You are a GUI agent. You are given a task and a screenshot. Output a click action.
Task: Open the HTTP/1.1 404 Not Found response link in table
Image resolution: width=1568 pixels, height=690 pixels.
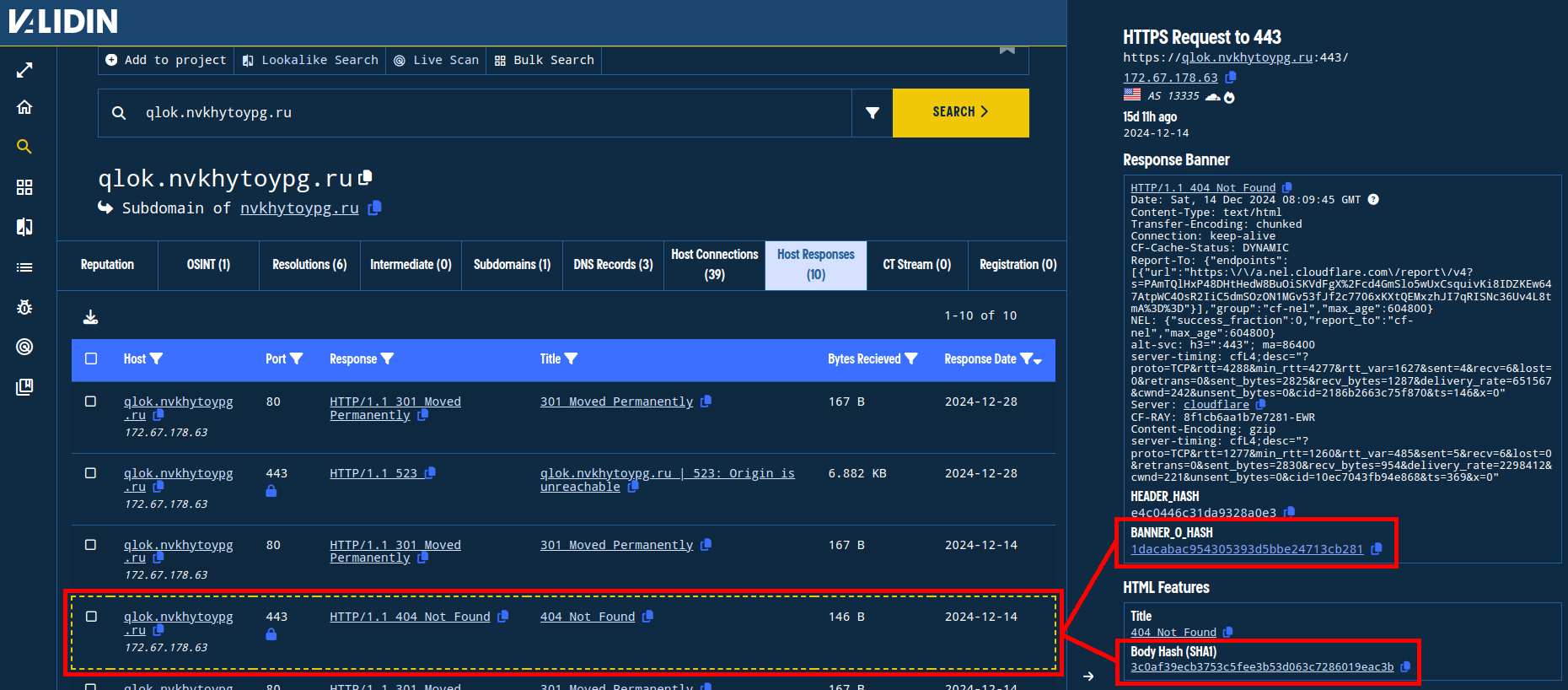click(x=410, y=617)
